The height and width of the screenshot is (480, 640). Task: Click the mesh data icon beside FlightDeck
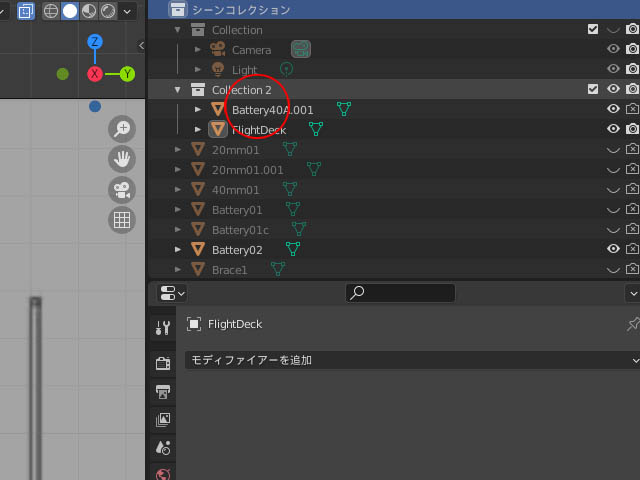tap(316, 129)
